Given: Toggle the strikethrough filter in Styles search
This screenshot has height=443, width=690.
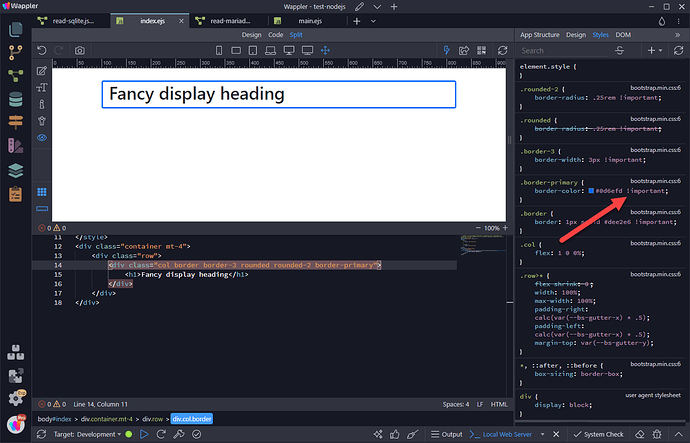Looking at the screenshot, I should 620,51.
